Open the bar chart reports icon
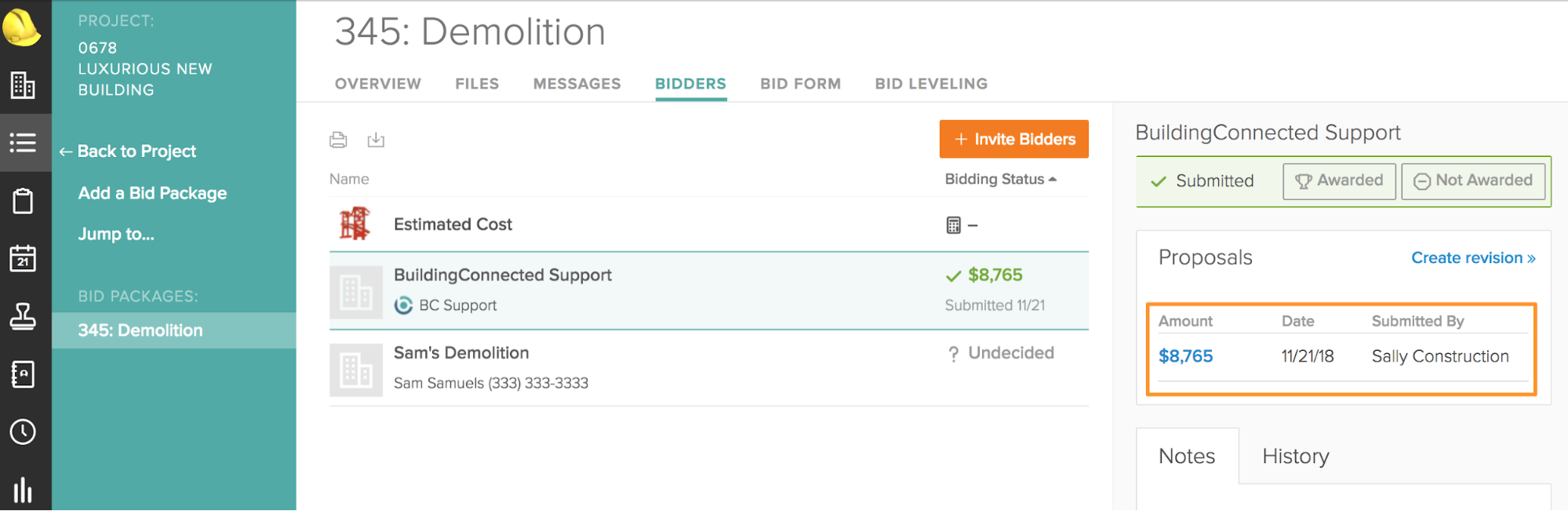 tap(23, 489)
